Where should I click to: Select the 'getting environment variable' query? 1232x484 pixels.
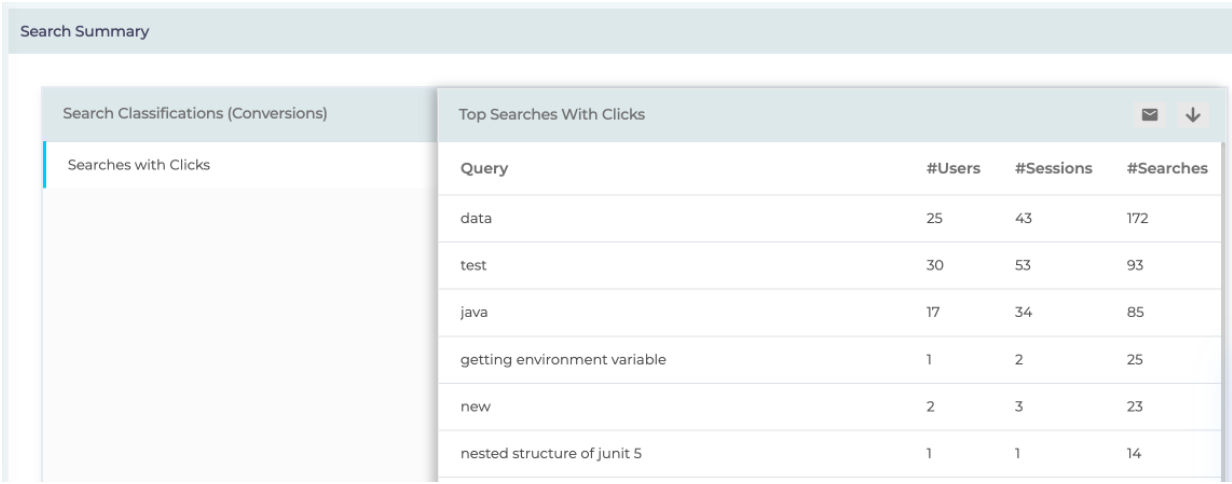[x=563, y=360]
